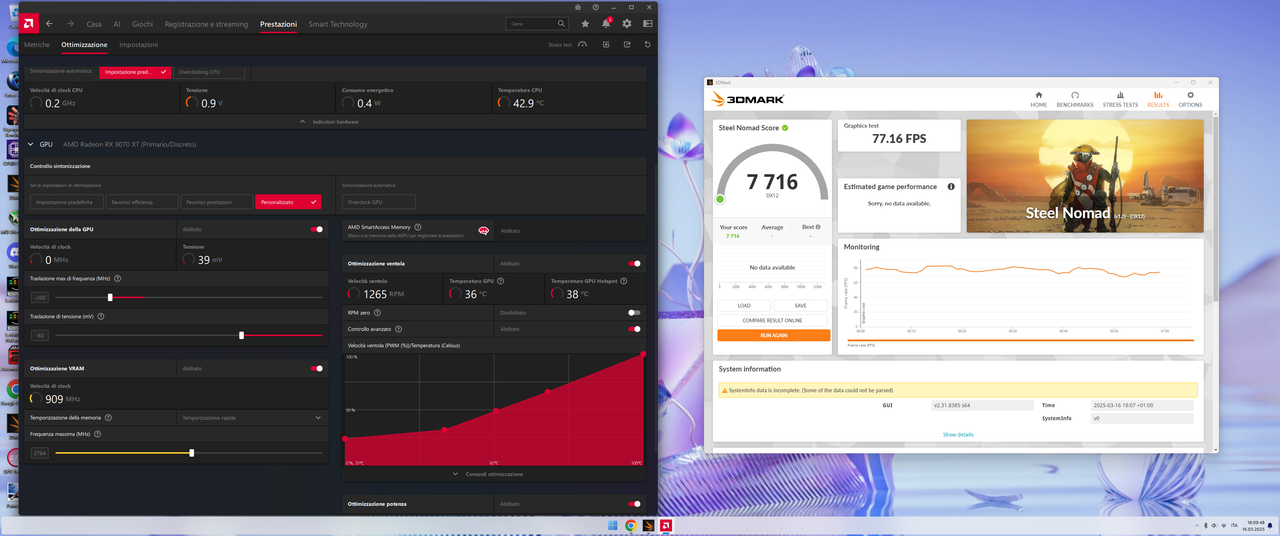Screen dimensions: 1280x536
Task: Open the AI tab in AMD Software
Action: click(117, 24)
